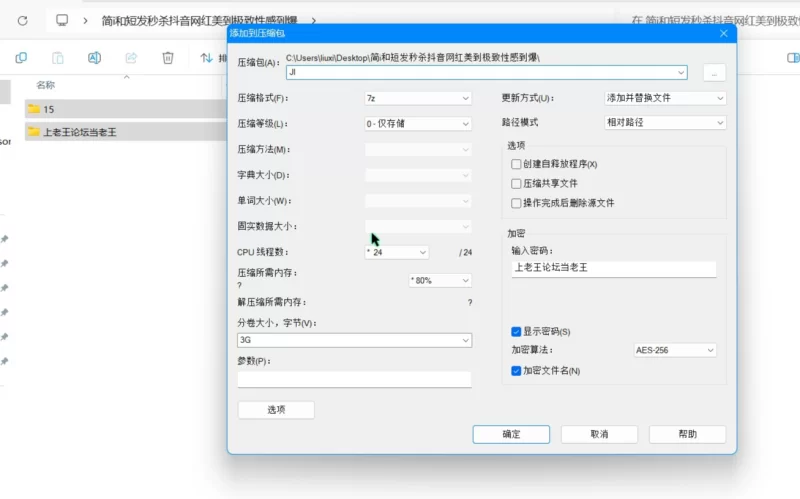This screenshot has width=800, height=499.
Task: Click the Explorer share icon
Action: (131, 58)
